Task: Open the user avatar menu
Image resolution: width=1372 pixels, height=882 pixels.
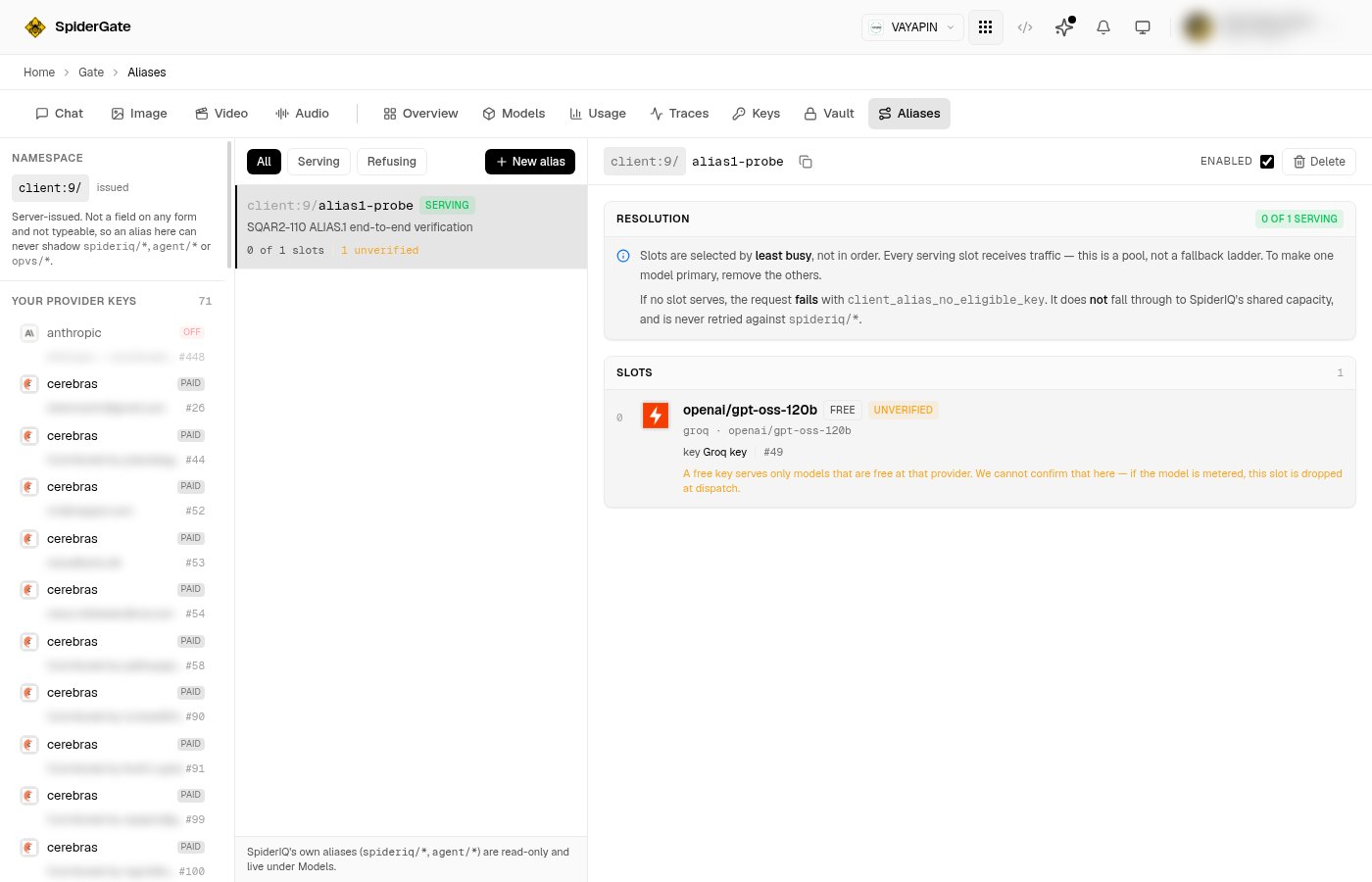Action: click(1198, 27)
